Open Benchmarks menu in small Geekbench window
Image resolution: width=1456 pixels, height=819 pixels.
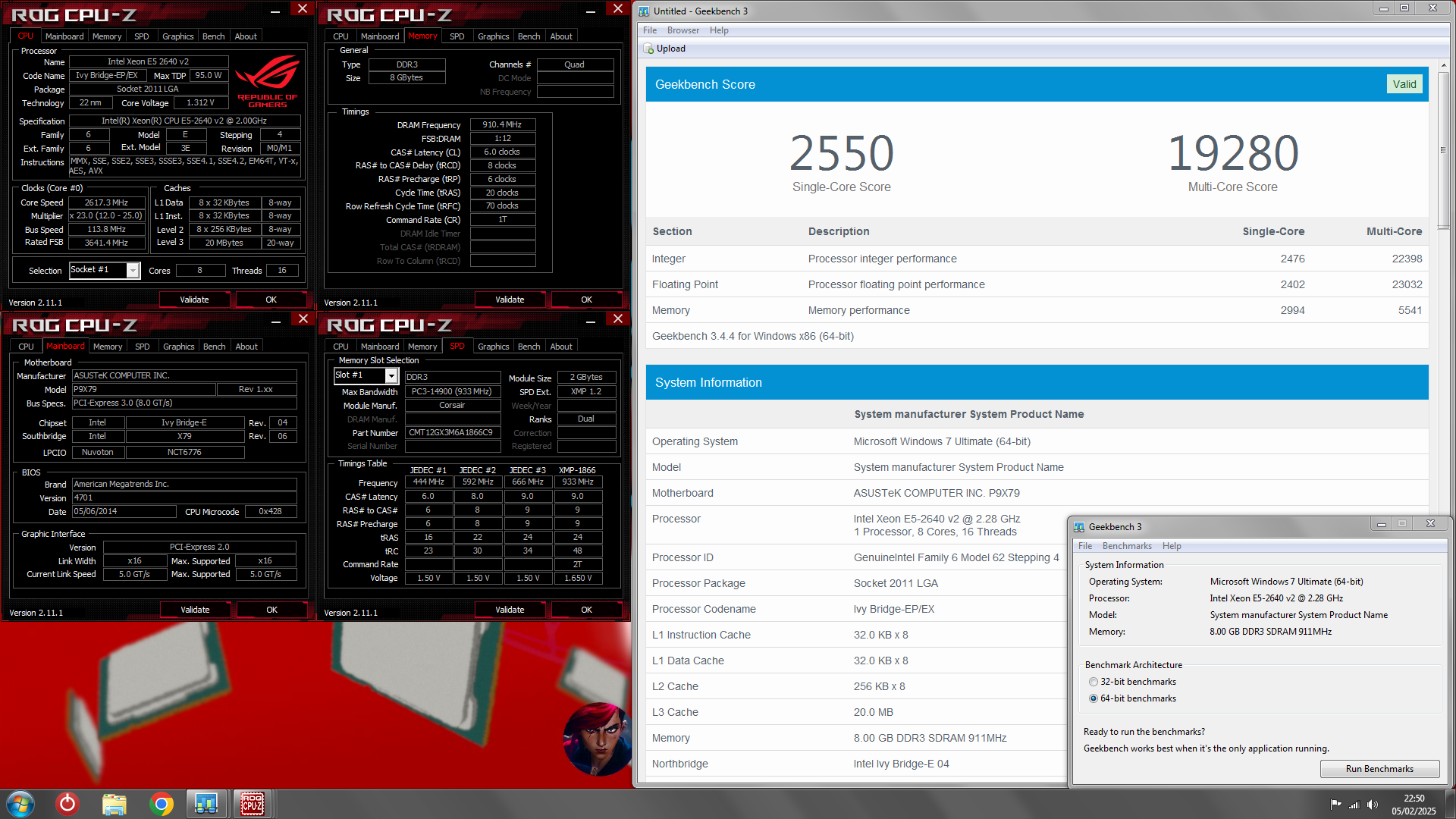pos(1127,546)
